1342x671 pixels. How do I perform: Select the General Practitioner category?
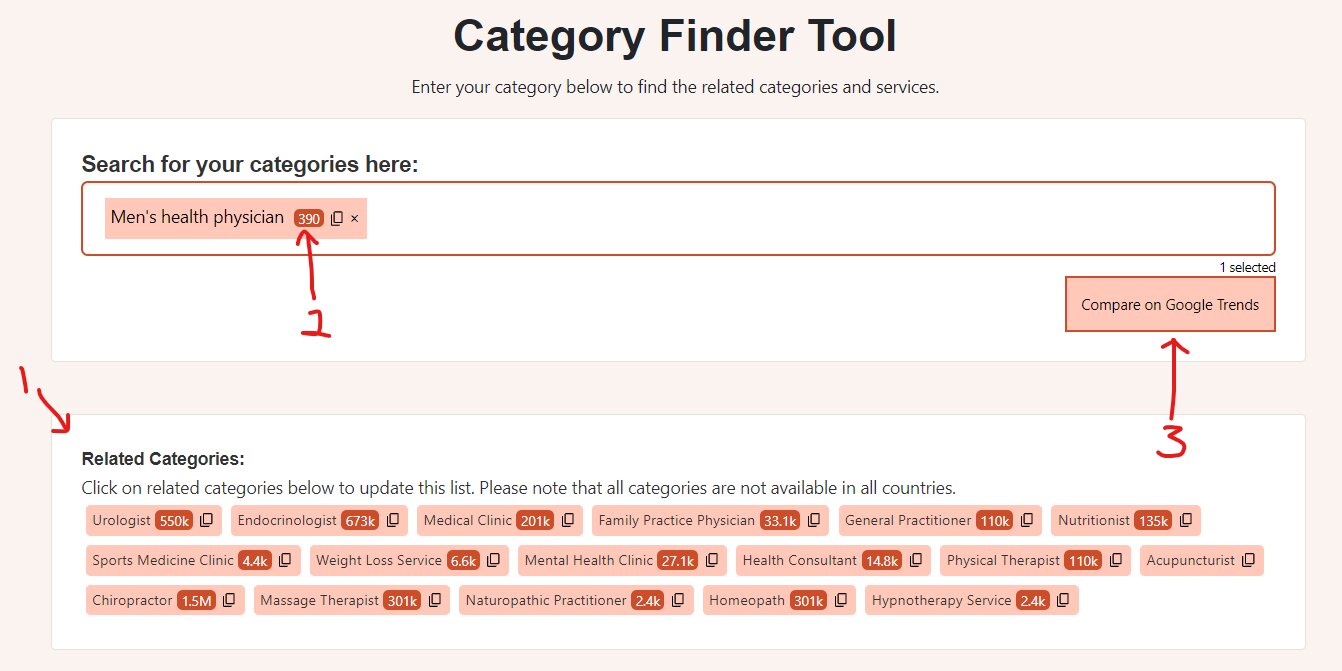click(x=907, y=520)
